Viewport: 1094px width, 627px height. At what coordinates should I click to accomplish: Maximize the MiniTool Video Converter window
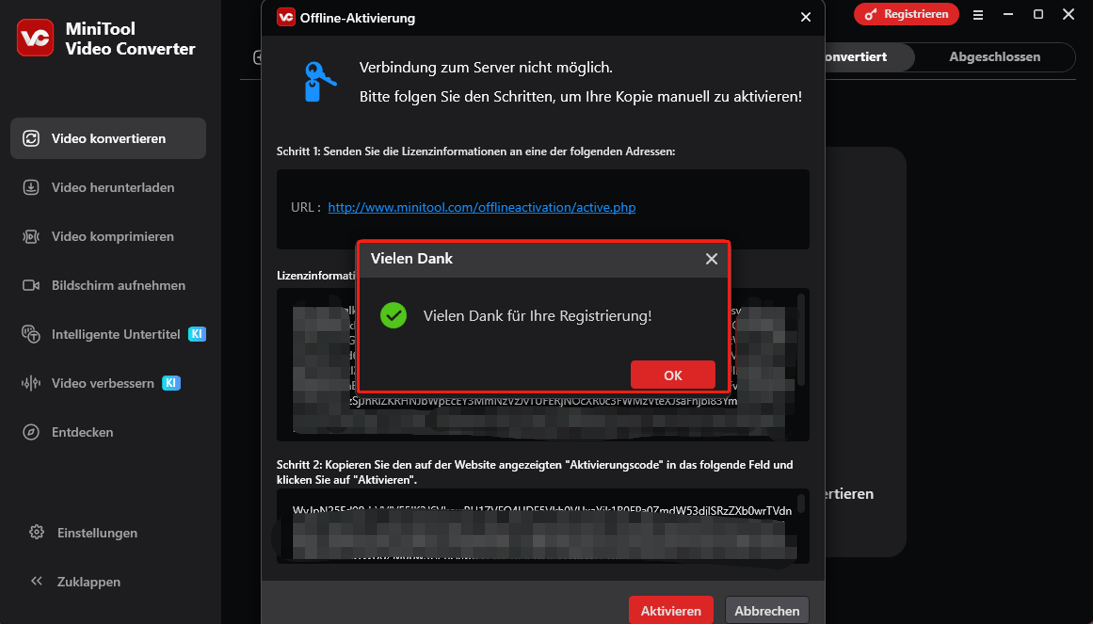(x=1037, y=14)
